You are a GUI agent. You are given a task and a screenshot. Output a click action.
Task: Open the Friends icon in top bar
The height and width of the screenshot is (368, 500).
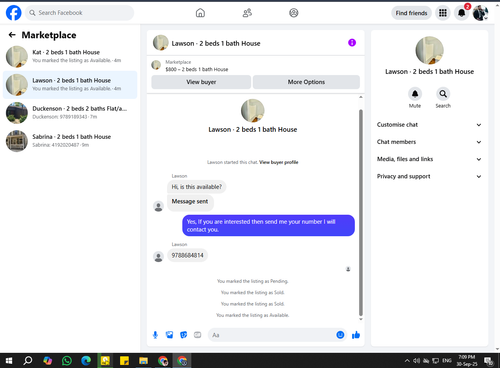tap(247, 13)
